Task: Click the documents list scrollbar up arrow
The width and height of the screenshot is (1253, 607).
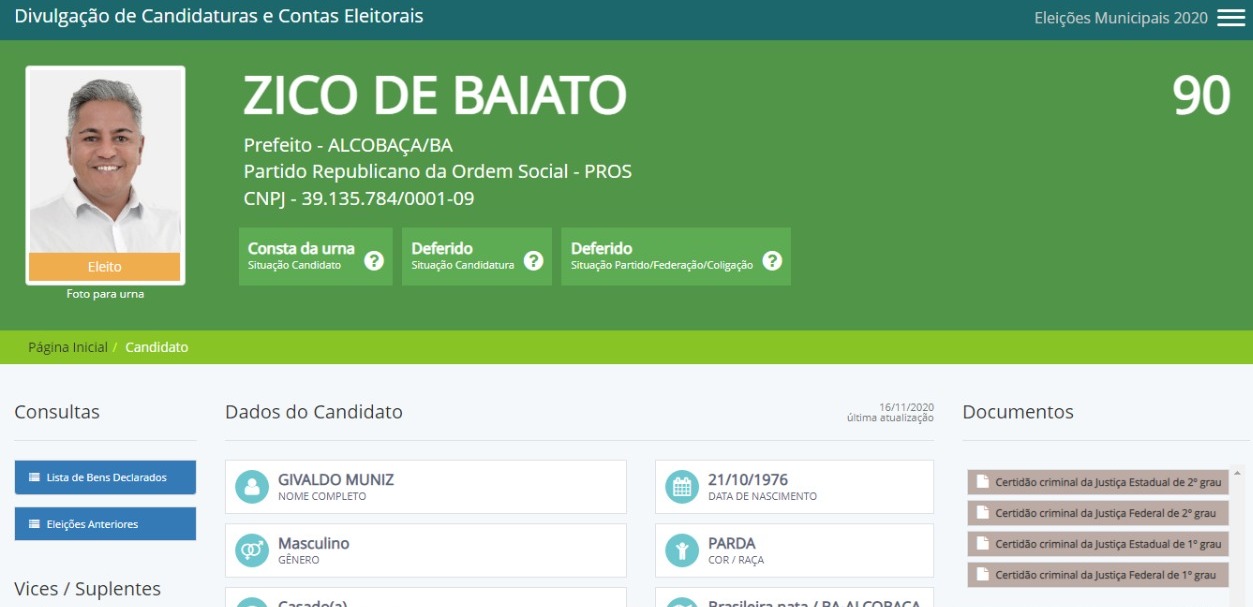Action: (1238, 473)
